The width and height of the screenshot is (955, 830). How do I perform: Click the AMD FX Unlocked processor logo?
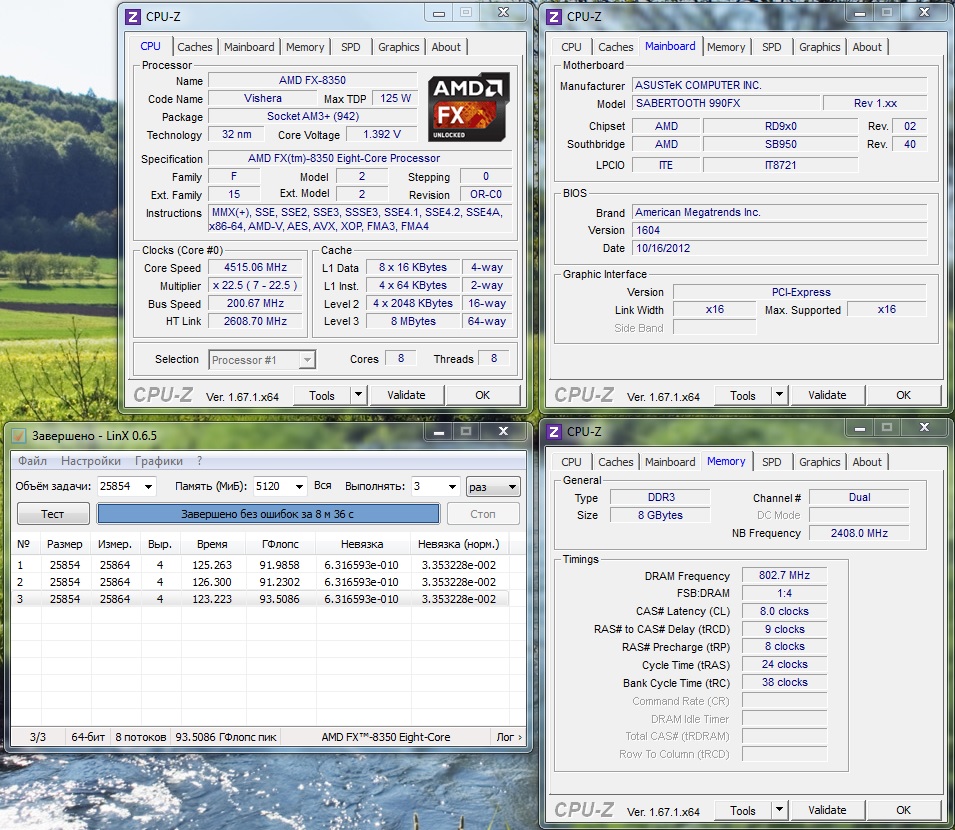(468, 107)
